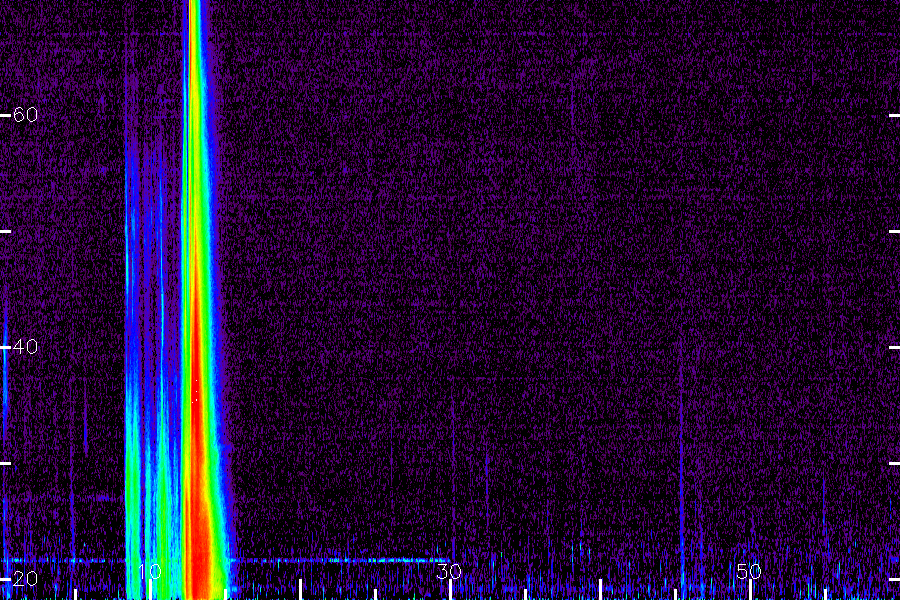Click the "30" horizontal axis label
The image size is (900, 600).
449,571
